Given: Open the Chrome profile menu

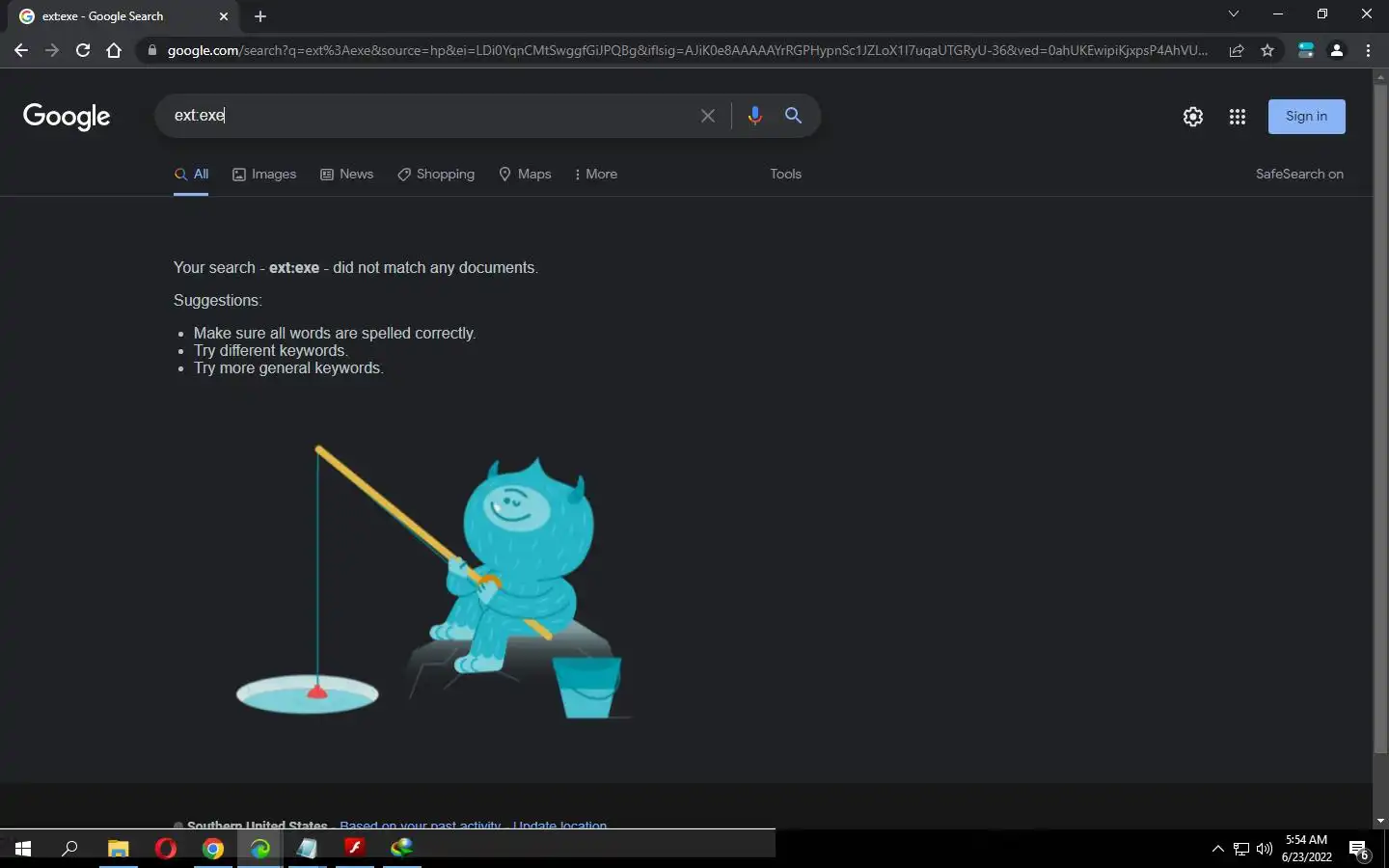Looking at the screenshot, I should click(1337, 50).
